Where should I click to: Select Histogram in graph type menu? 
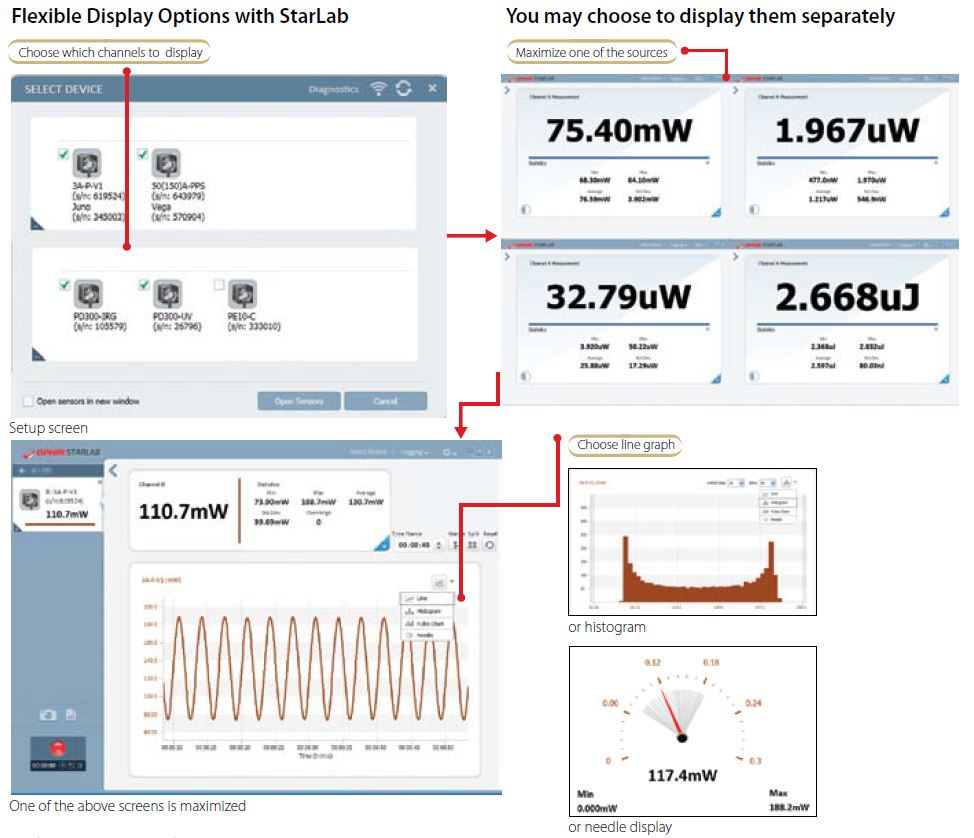point(426,611)
